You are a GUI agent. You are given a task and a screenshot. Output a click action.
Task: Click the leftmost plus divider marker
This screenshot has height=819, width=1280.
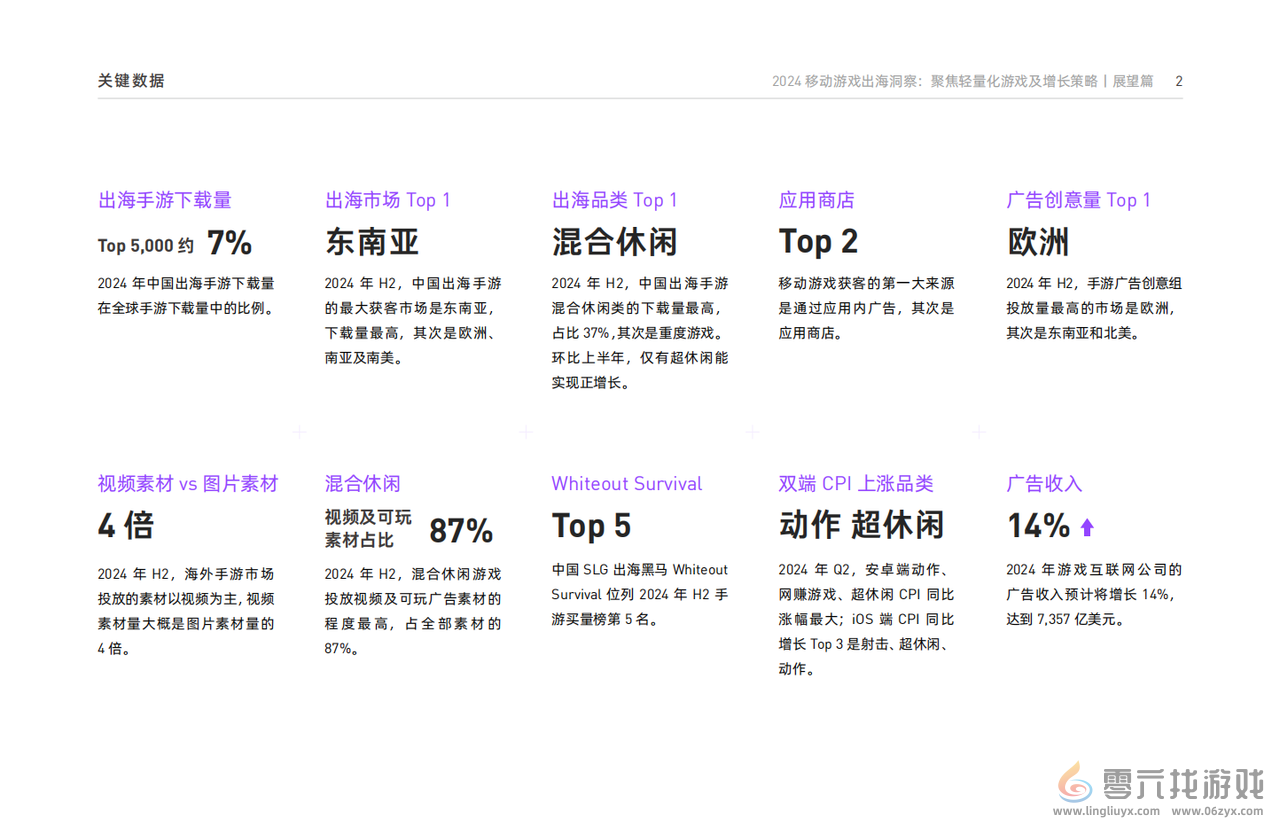click(x=298, y=432)
